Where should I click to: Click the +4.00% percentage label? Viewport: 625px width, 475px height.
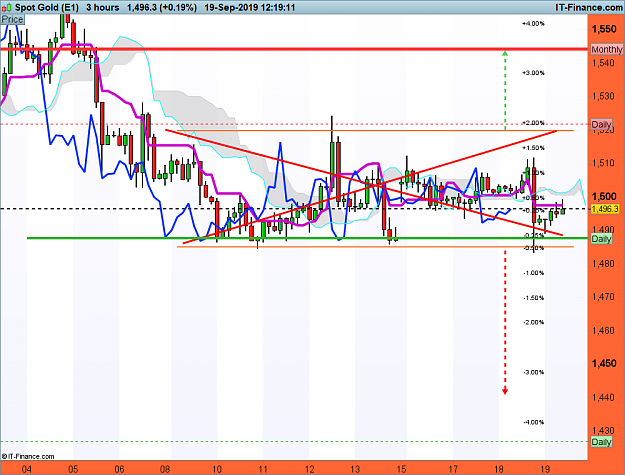[x=533, y=24]
